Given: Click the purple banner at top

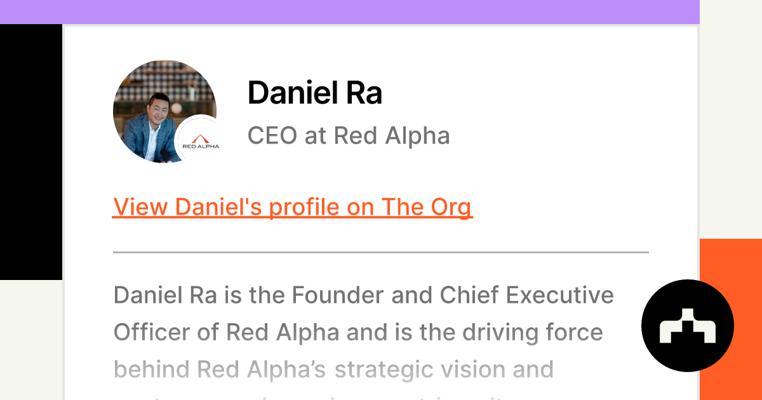Looking at the screenshot, I should pyautogui.click(x=349, y=11).
